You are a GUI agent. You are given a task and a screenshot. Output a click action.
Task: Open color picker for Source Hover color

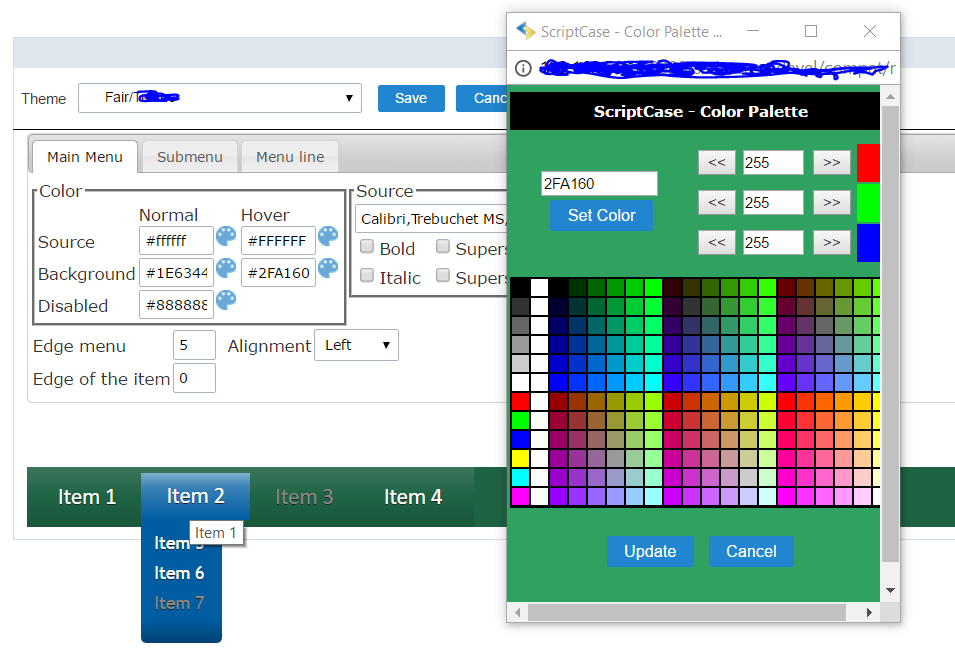[x=328, y=236]
